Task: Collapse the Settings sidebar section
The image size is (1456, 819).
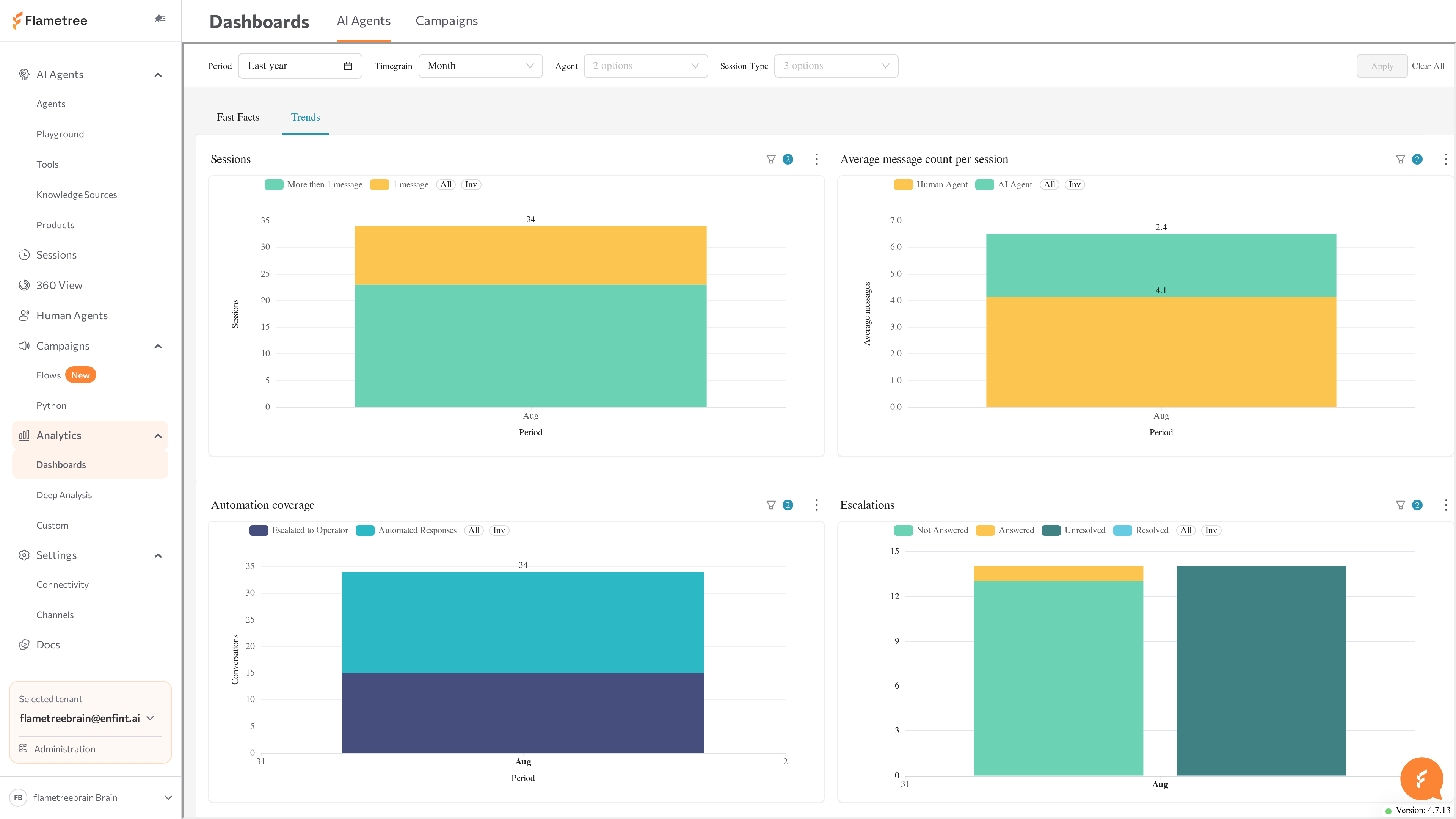Action: tap(158, 555)
